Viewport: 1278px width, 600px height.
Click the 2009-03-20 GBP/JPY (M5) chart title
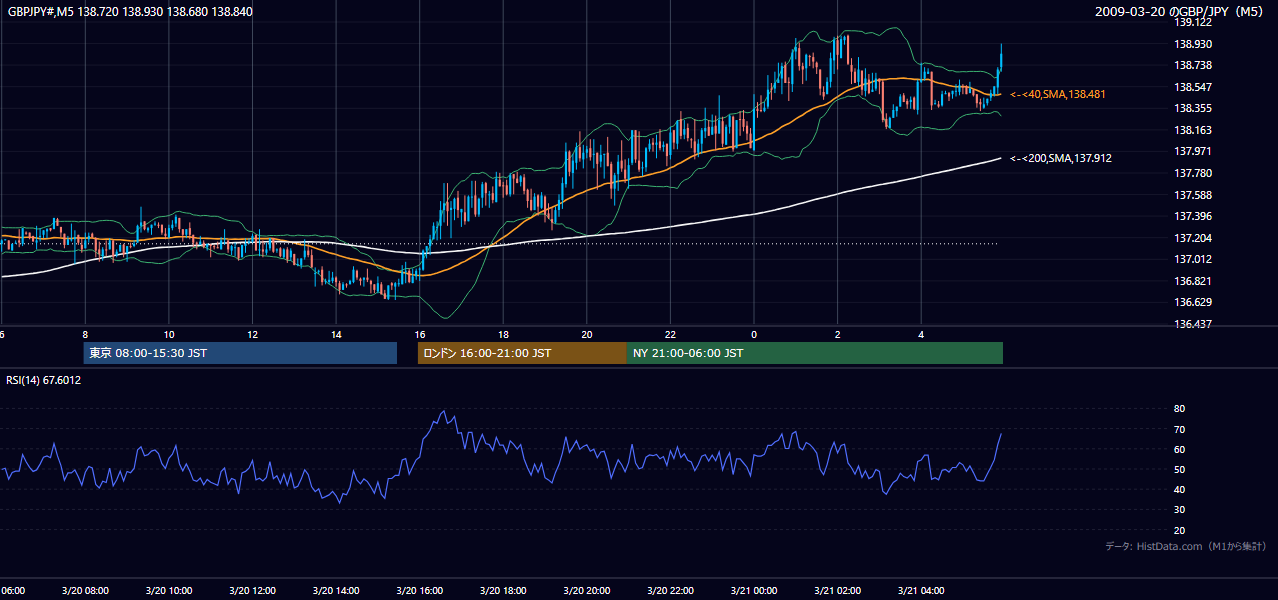(1180, 11)
